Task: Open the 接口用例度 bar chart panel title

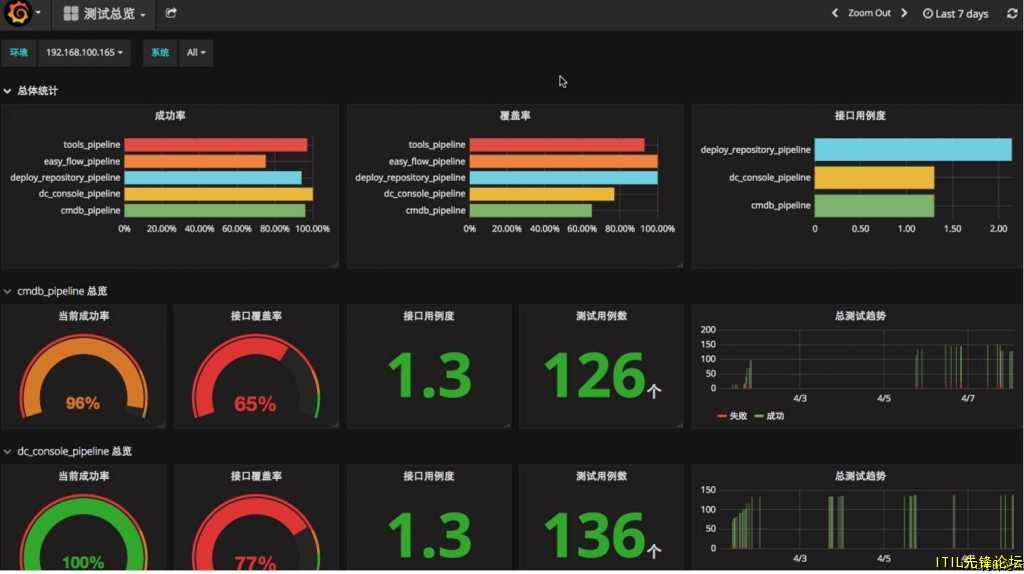Action: [859, 116]
